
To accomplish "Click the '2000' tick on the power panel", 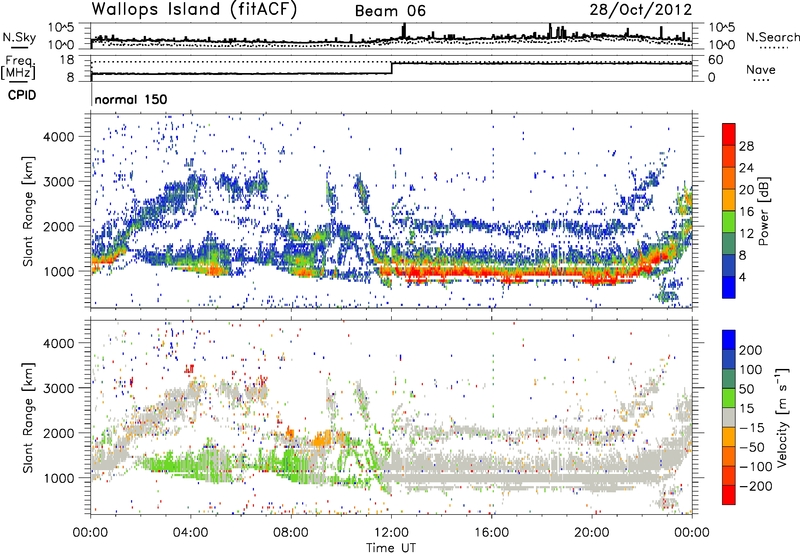I will [59, 226].
